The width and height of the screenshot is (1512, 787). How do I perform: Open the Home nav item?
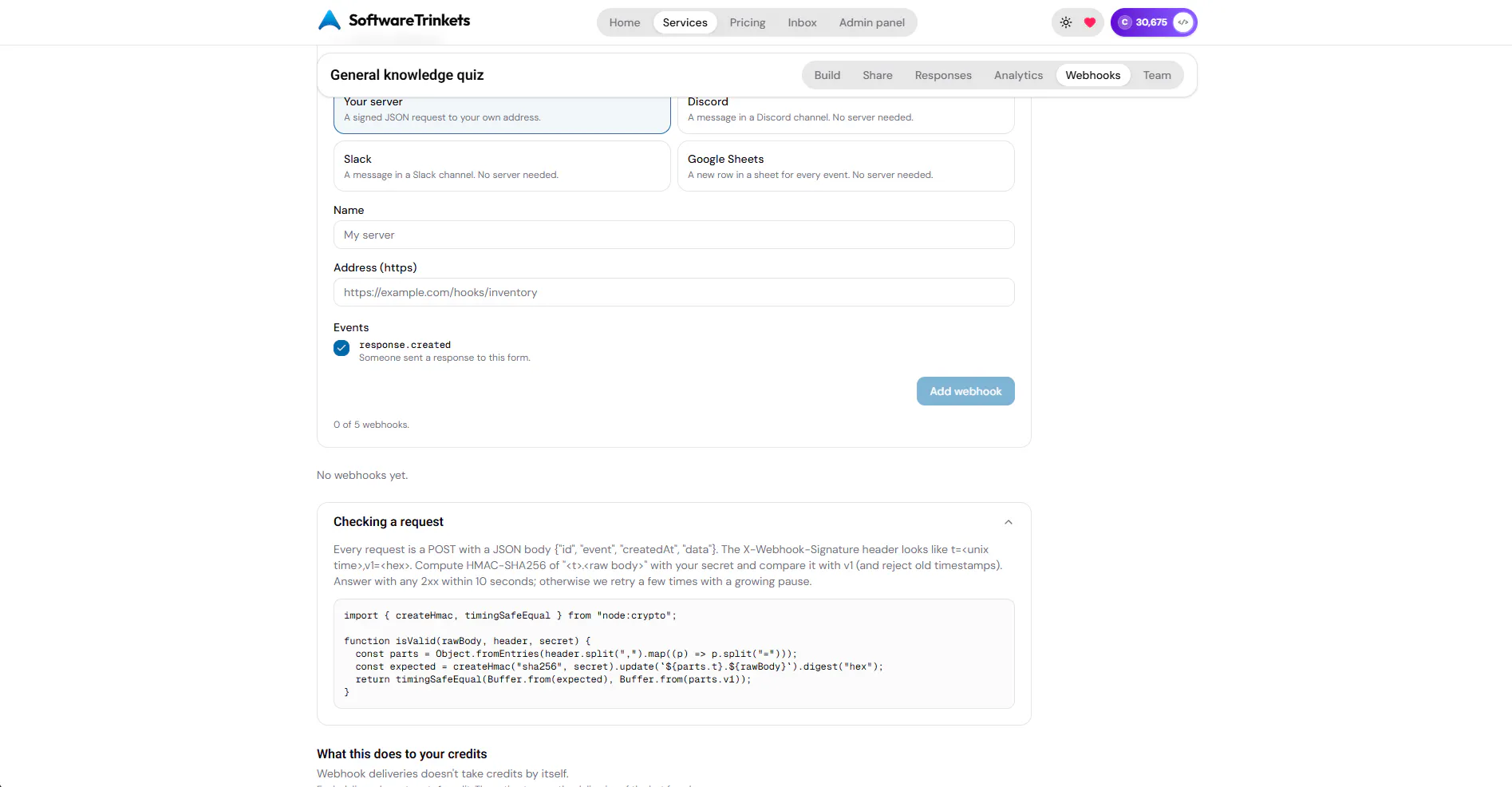[x=625, y=22]
